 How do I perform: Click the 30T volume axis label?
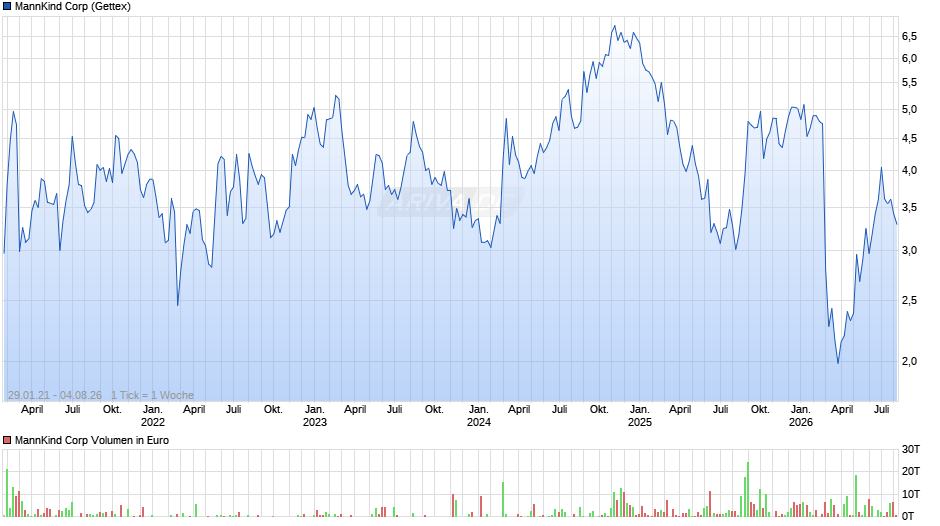(911, 449)
